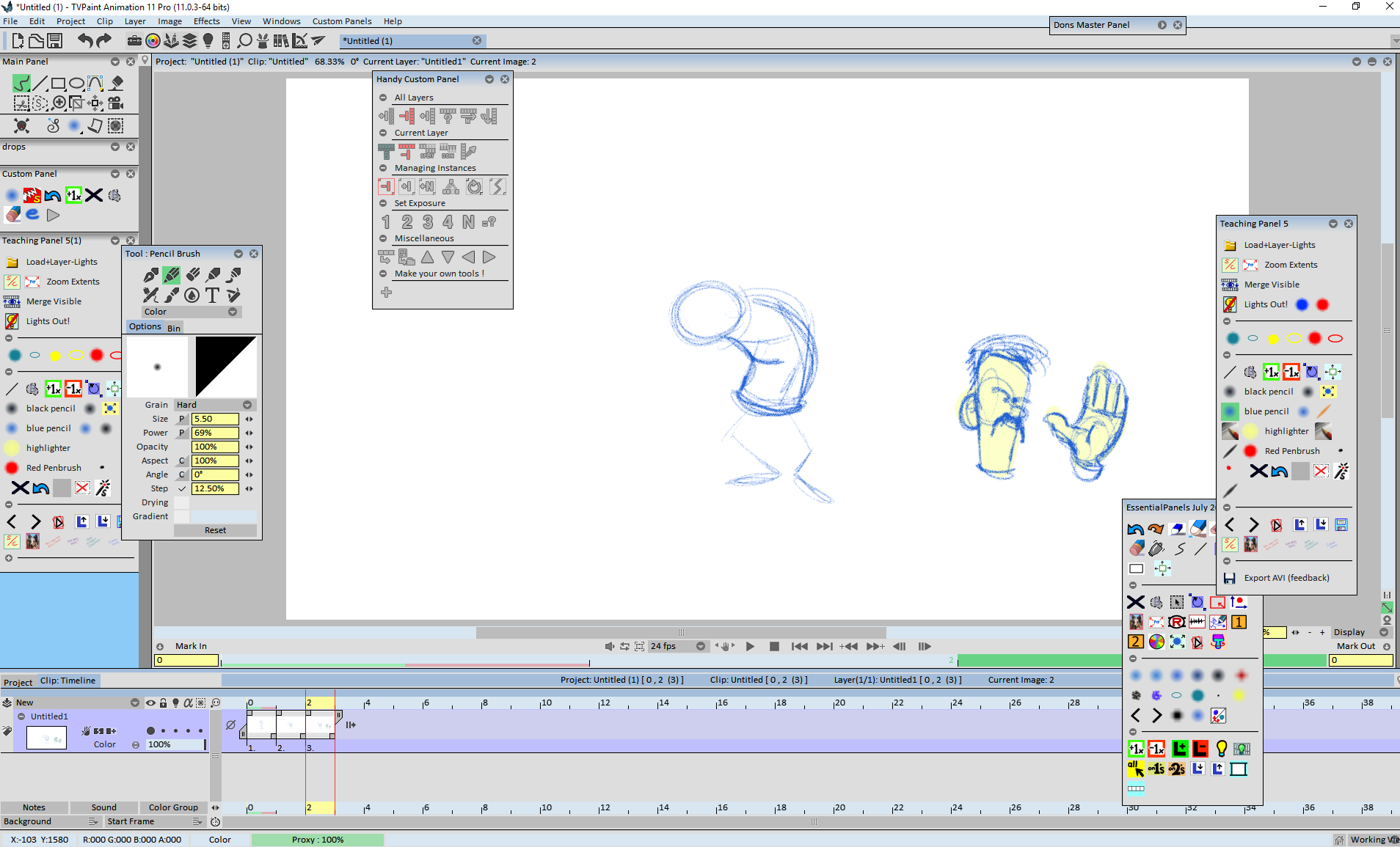Click the Color Group button
Viewport: 1400px width, 847px height.
pyautogui.click(x=173, y=807)
